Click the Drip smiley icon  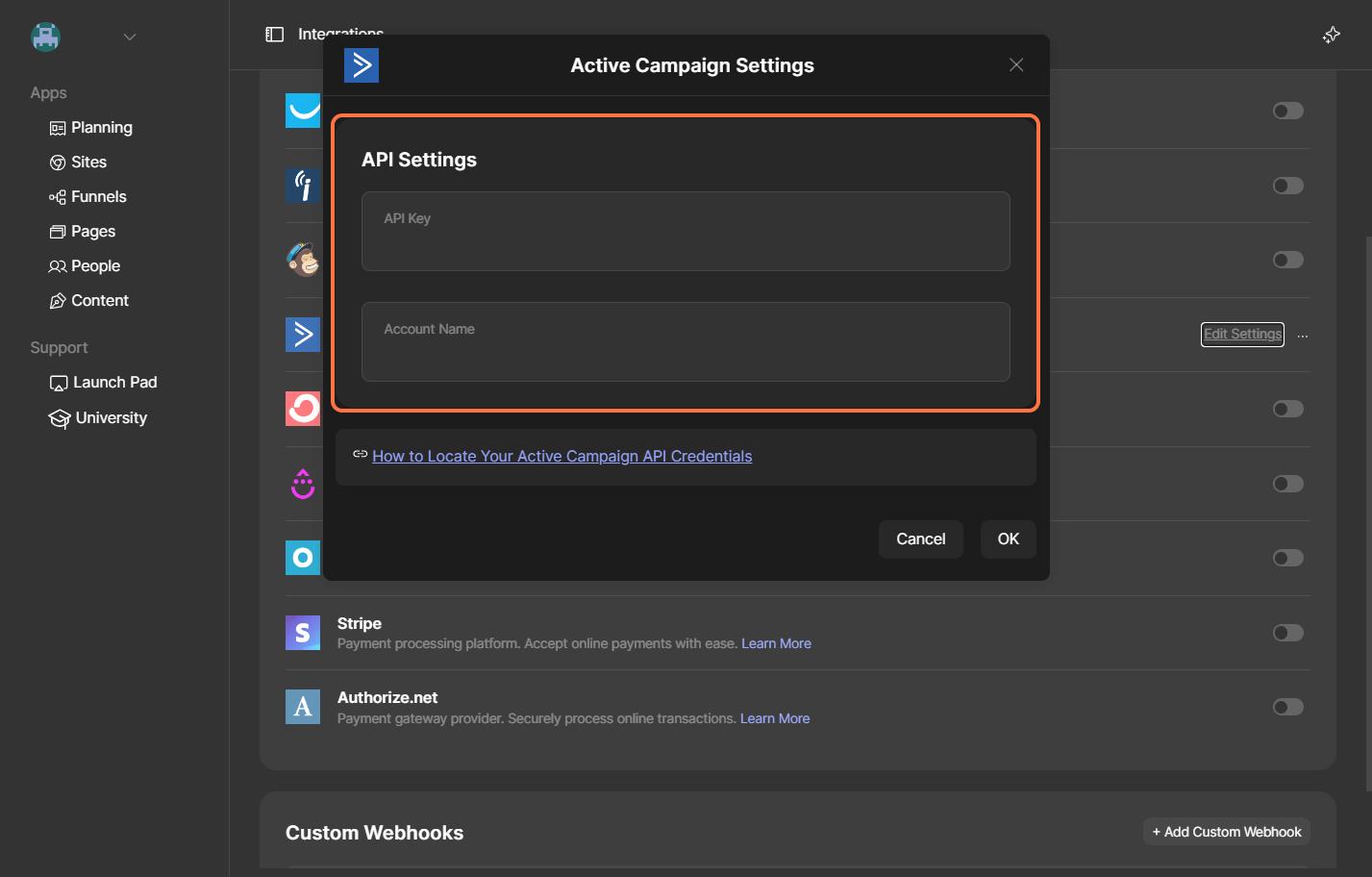[303, 484]
